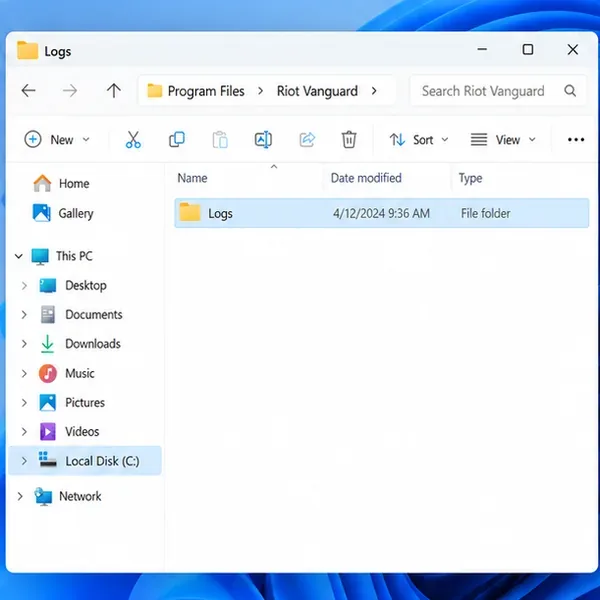Click chevron after Riot Vanguard breadcrumb

(374, 91)
